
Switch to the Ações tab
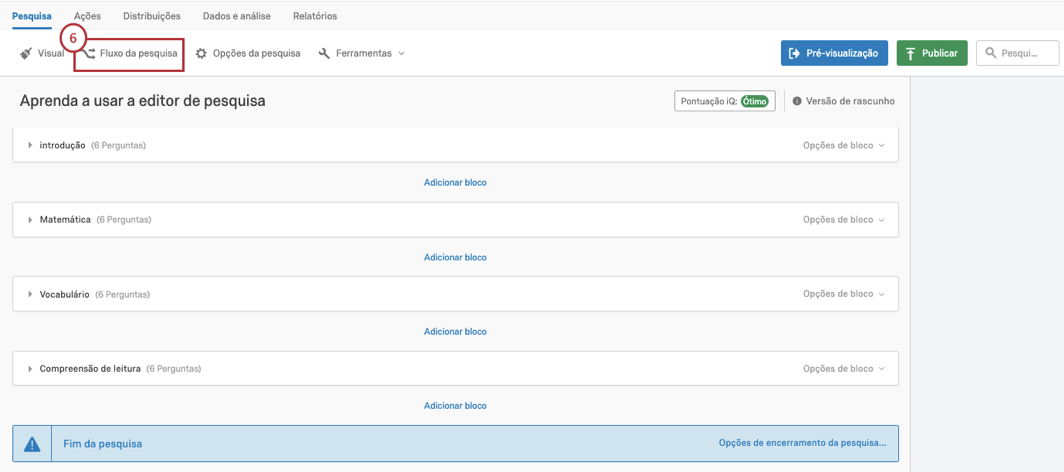pos(87,16)
